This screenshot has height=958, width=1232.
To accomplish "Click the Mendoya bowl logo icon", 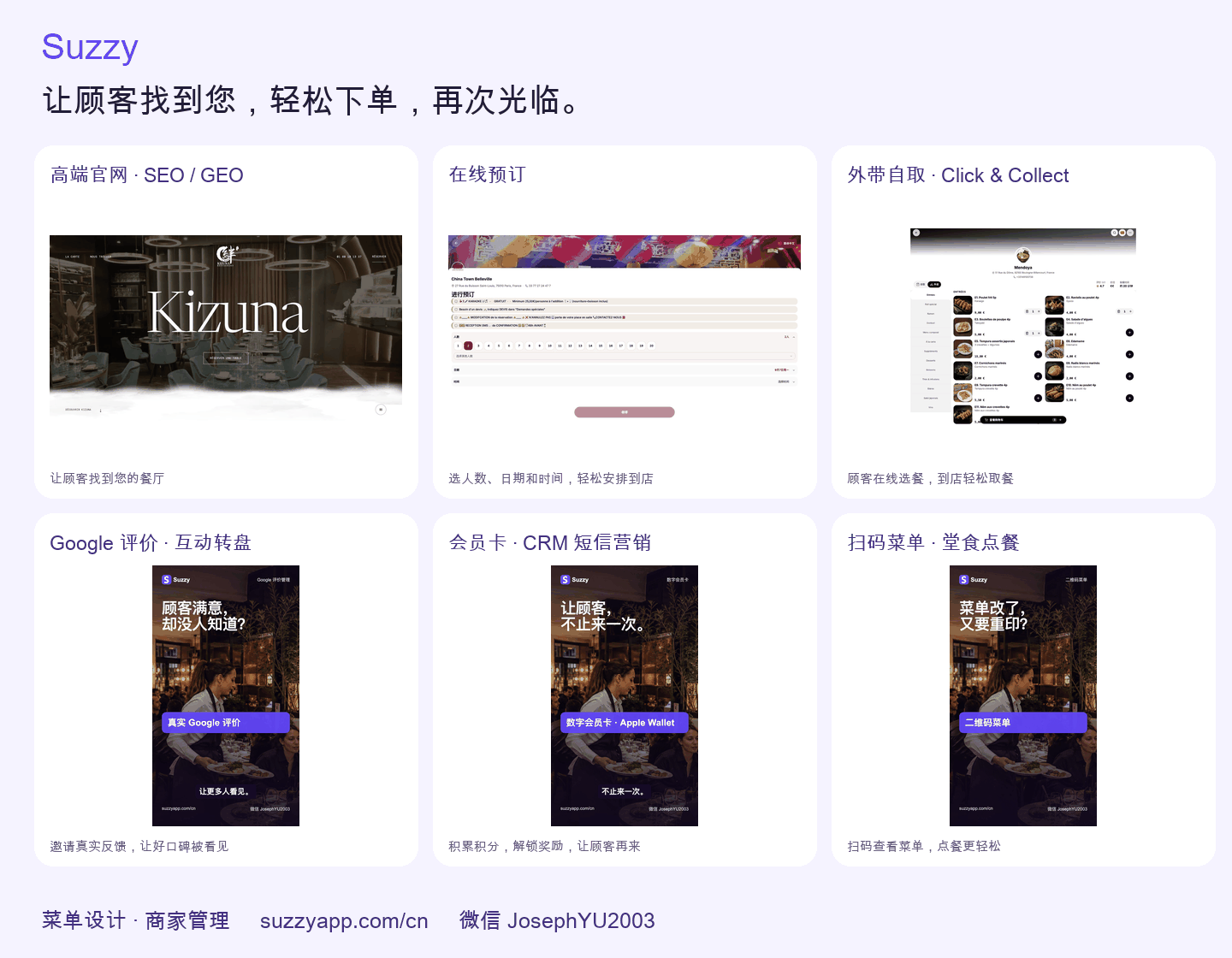I will point(1022,255).
